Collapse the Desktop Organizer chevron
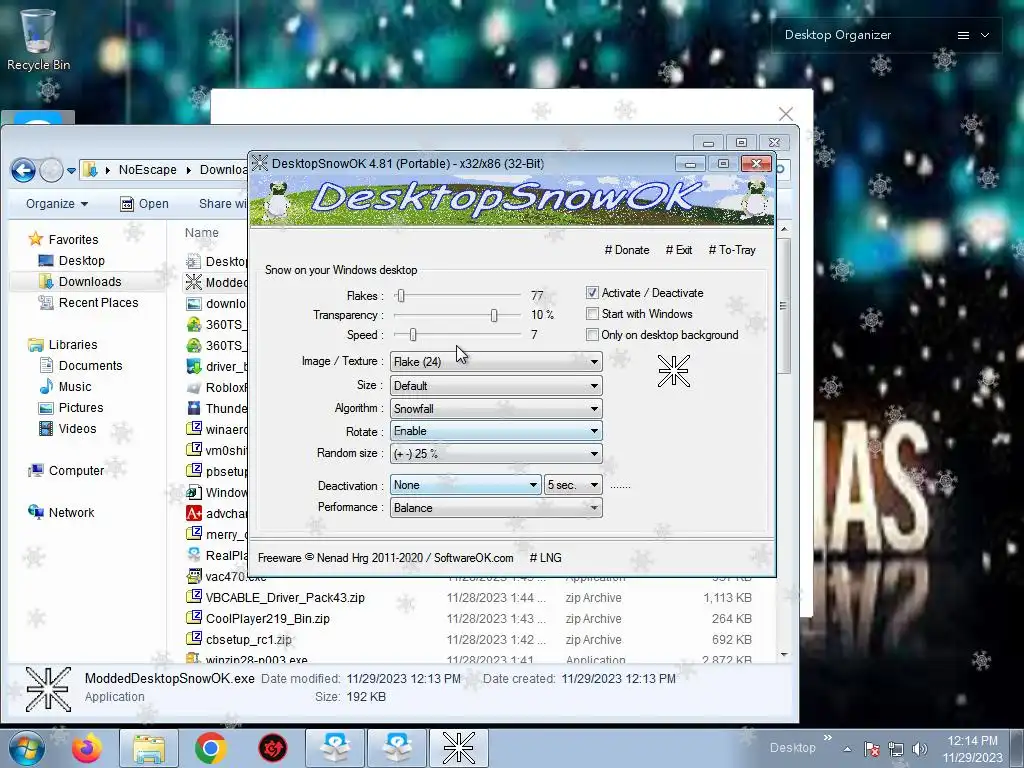Image resolution: width=1024 pixels, height=768 pixels. 985,35
